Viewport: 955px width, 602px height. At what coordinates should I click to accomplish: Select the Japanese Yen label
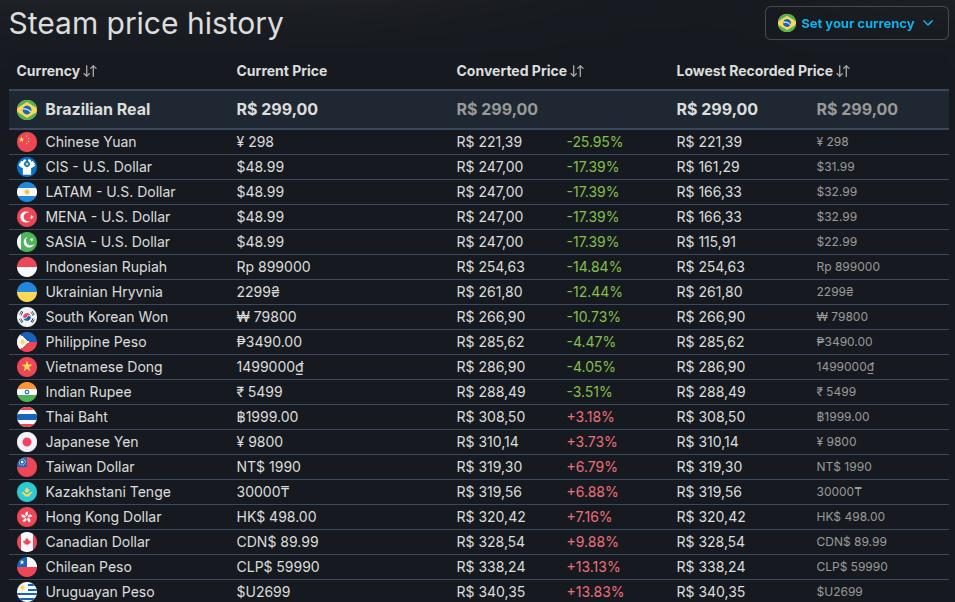(92, 442)
